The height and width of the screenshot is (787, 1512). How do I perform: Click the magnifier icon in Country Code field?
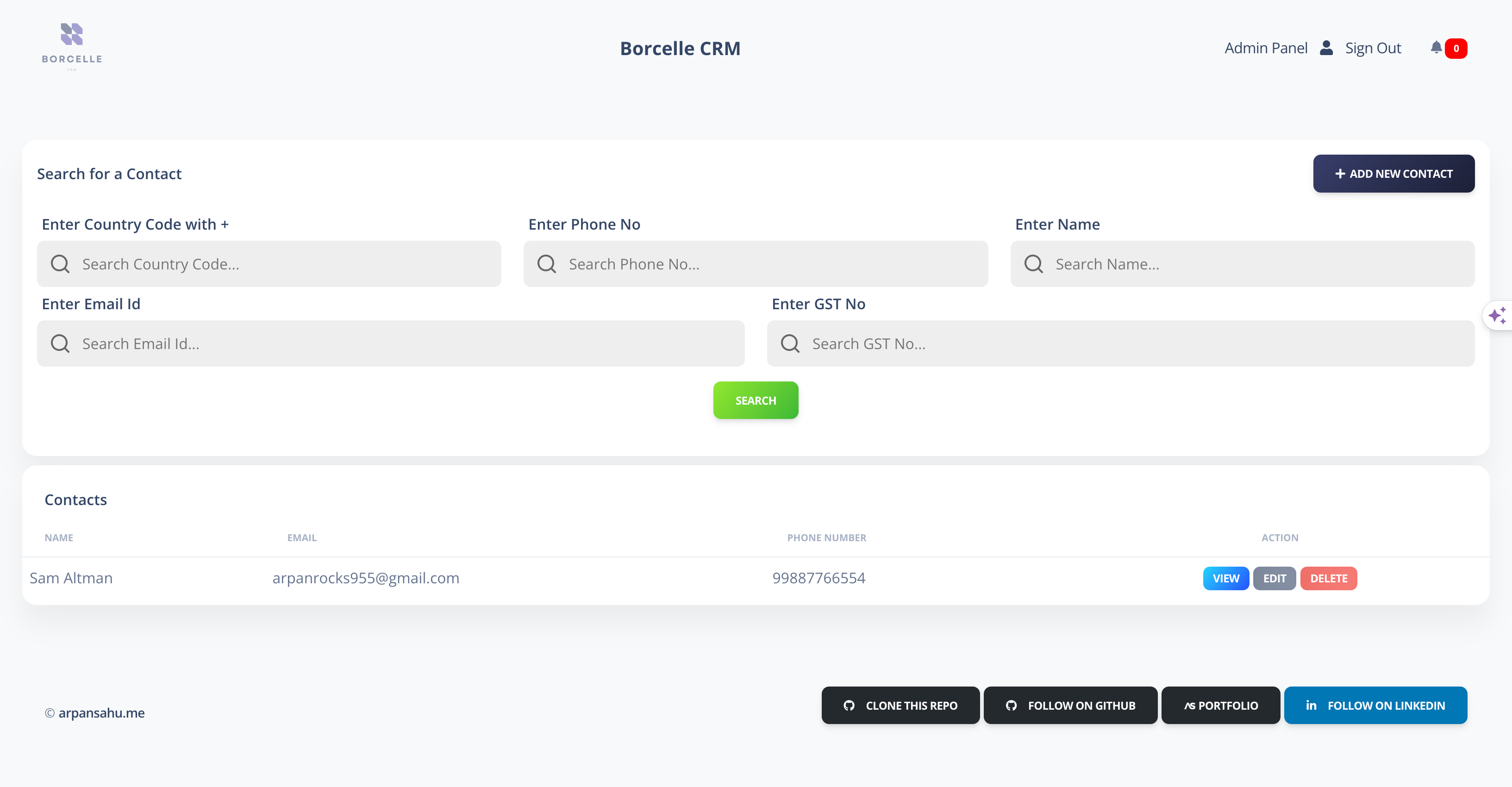(60, 264)
